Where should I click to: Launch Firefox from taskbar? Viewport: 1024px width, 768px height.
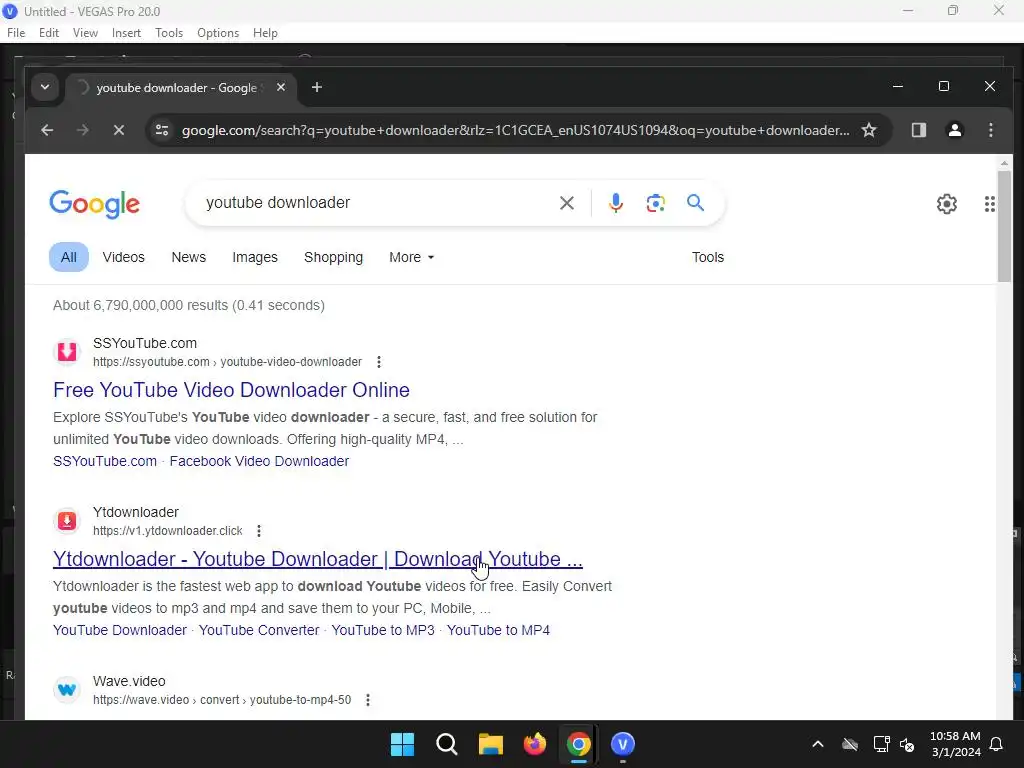535,744
